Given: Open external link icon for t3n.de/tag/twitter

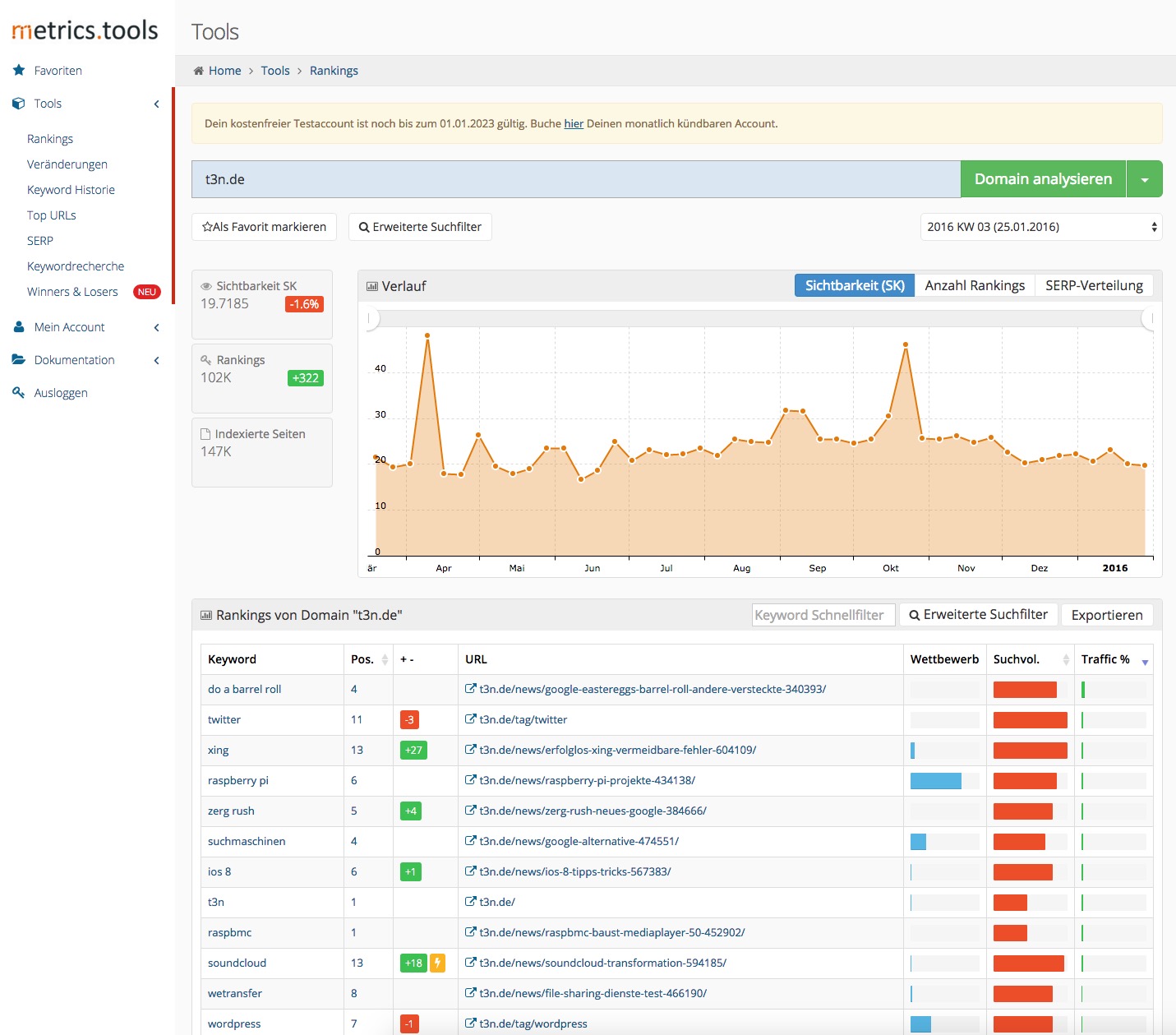Looking at the screenshot, I should [x=471, y=719].
